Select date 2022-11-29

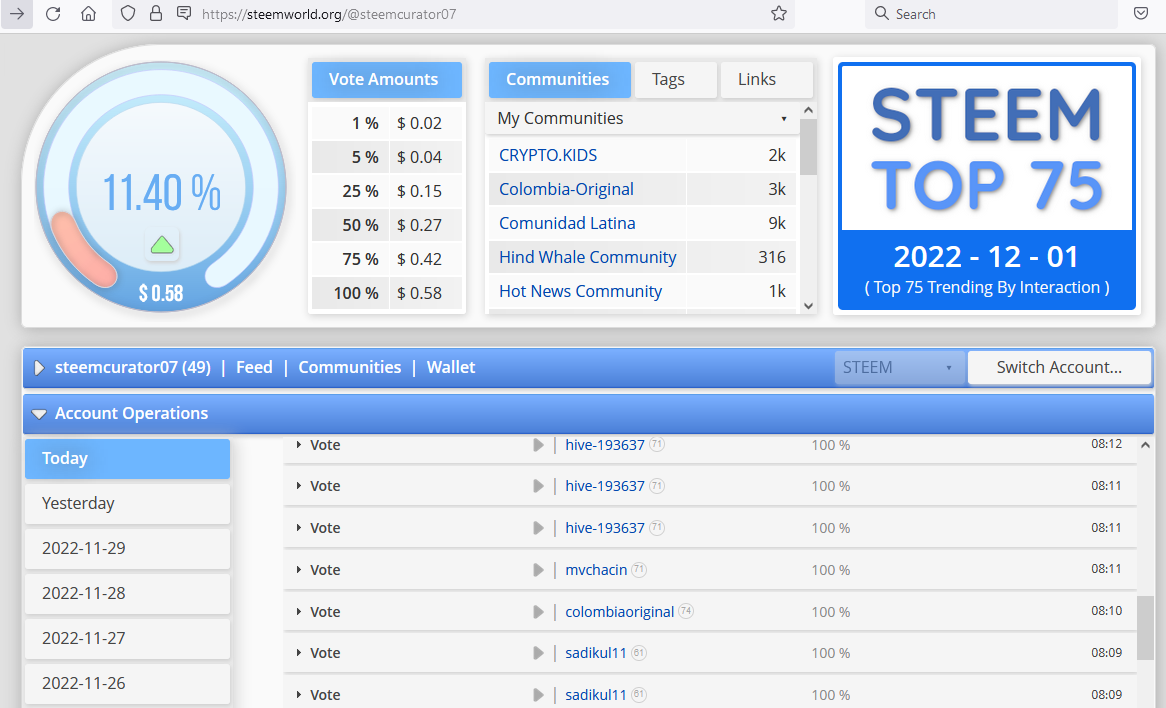click(x=127, y=549)
